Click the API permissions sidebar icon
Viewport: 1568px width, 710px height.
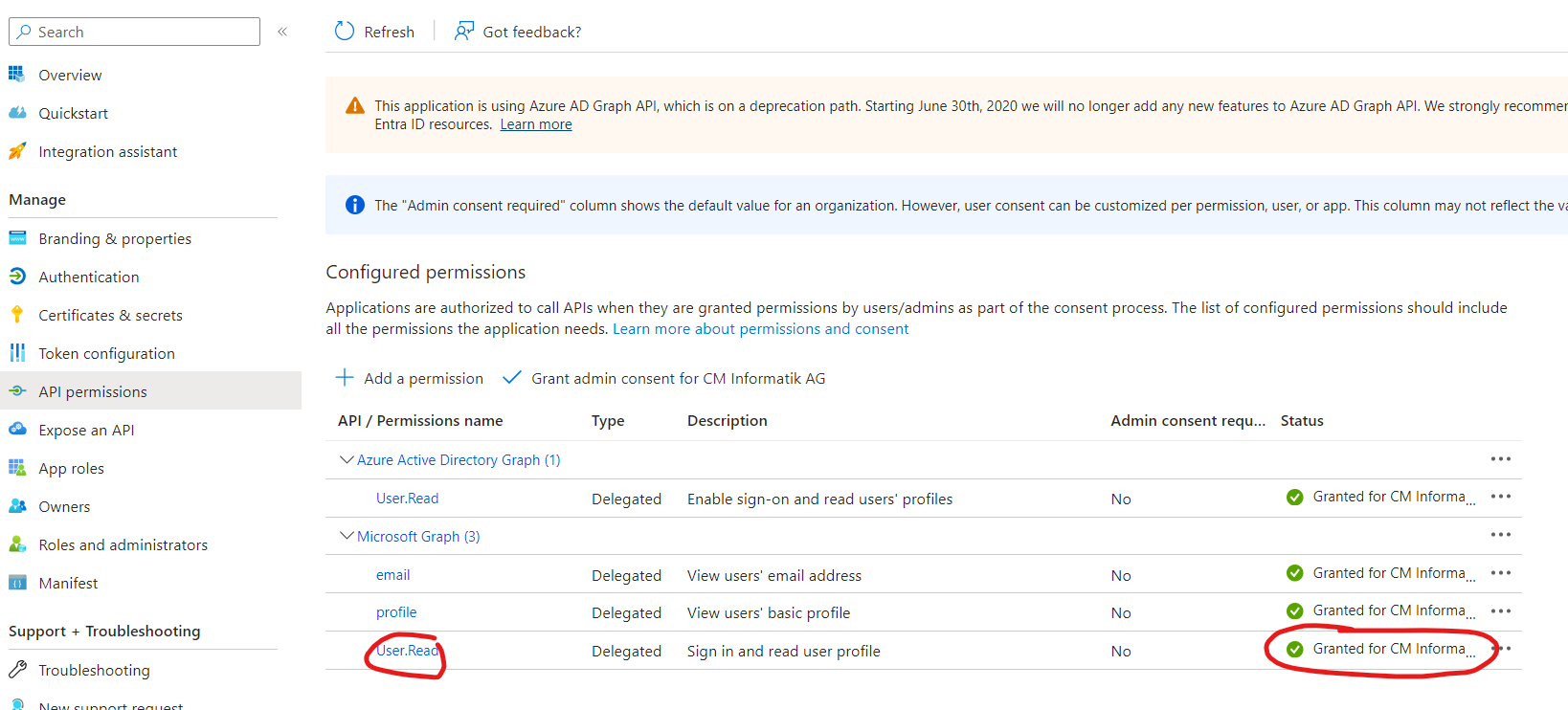point(17,390)
